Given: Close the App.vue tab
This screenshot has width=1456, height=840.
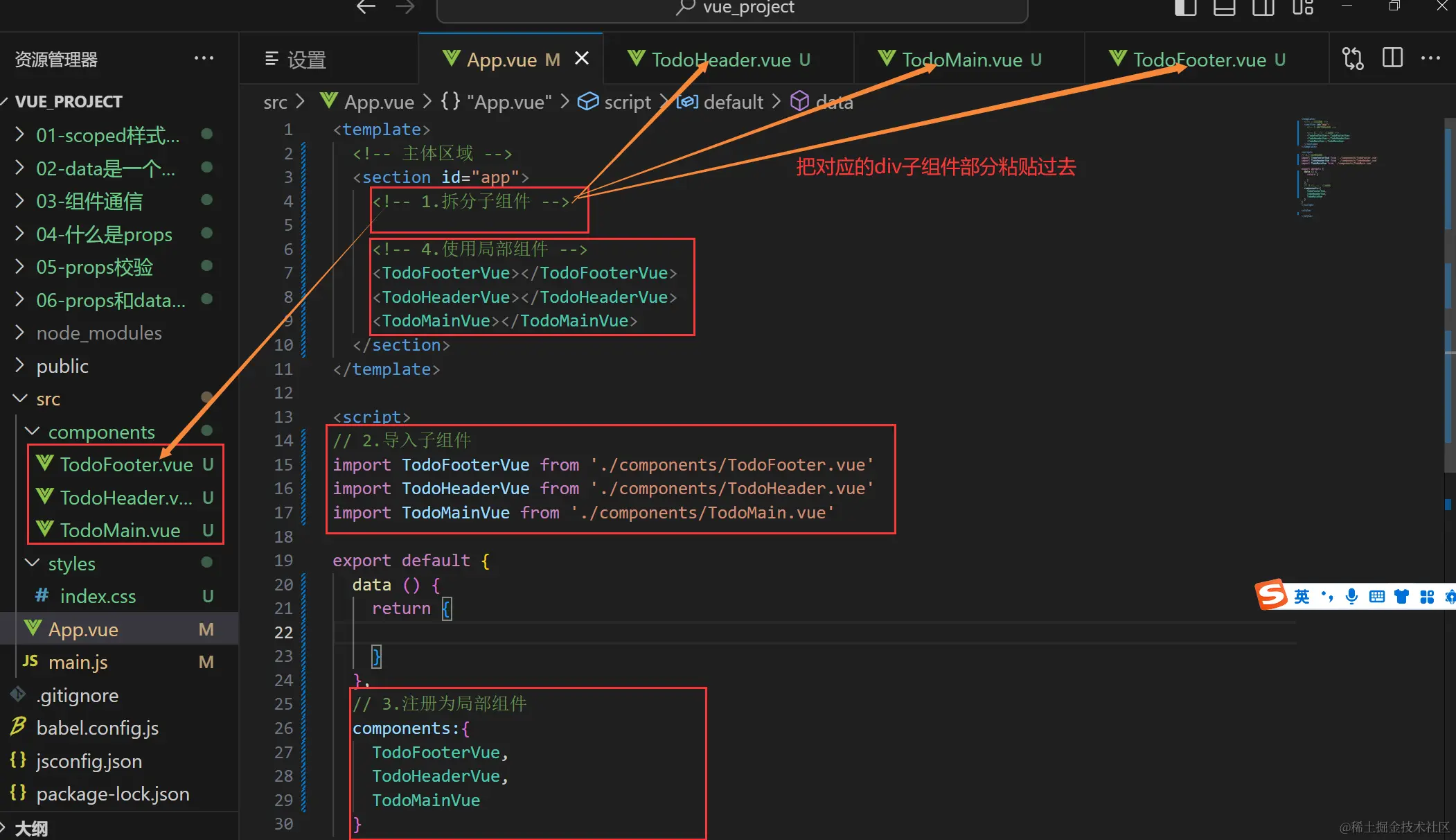Looking at the screenshot, I should [582, 59].
